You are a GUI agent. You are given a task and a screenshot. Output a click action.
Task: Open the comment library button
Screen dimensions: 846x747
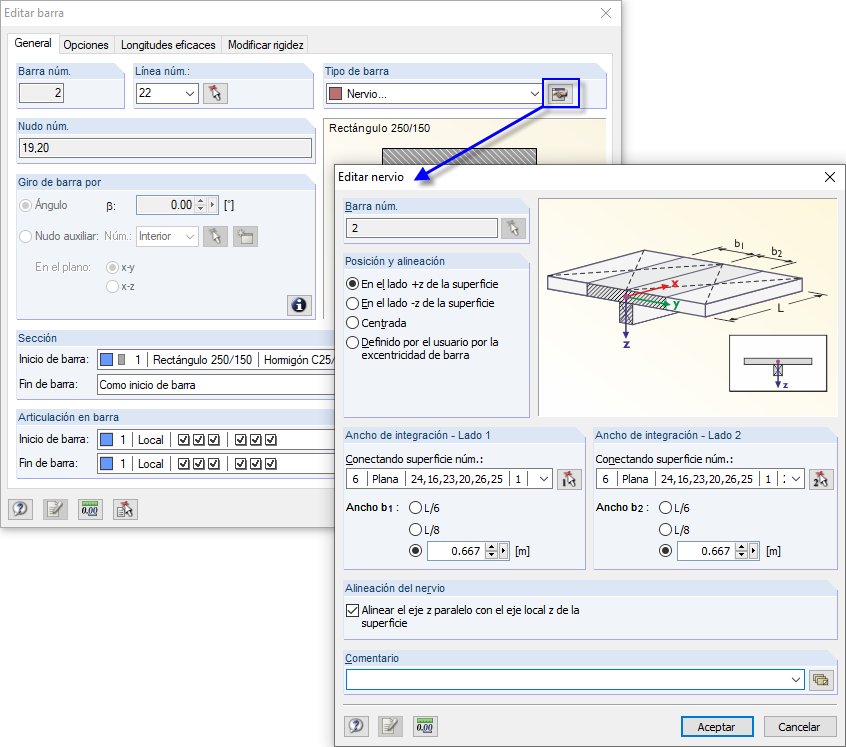pyautogui.click(x=821, y=680)
